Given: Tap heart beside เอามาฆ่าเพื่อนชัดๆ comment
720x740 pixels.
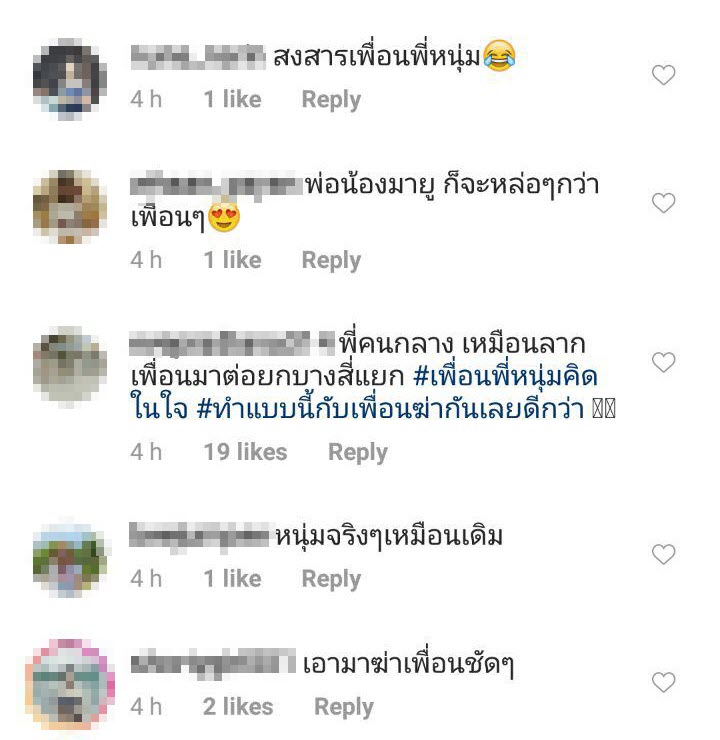Looking at the screenshot, I should click(x=663, y=682).
